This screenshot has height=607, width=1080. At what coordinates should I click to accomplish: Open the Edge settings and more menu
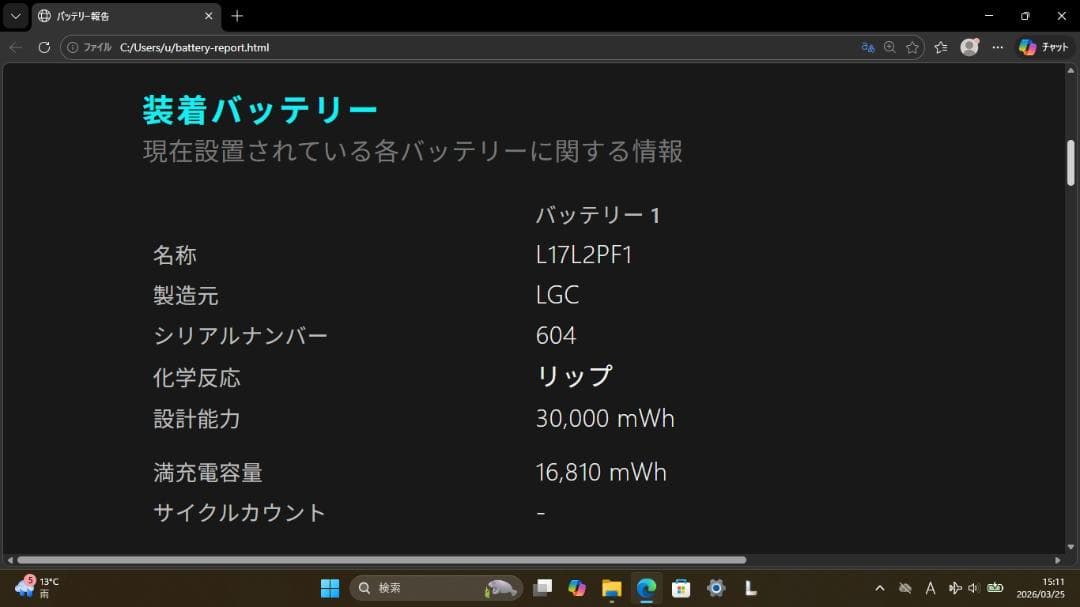[997, 48]
